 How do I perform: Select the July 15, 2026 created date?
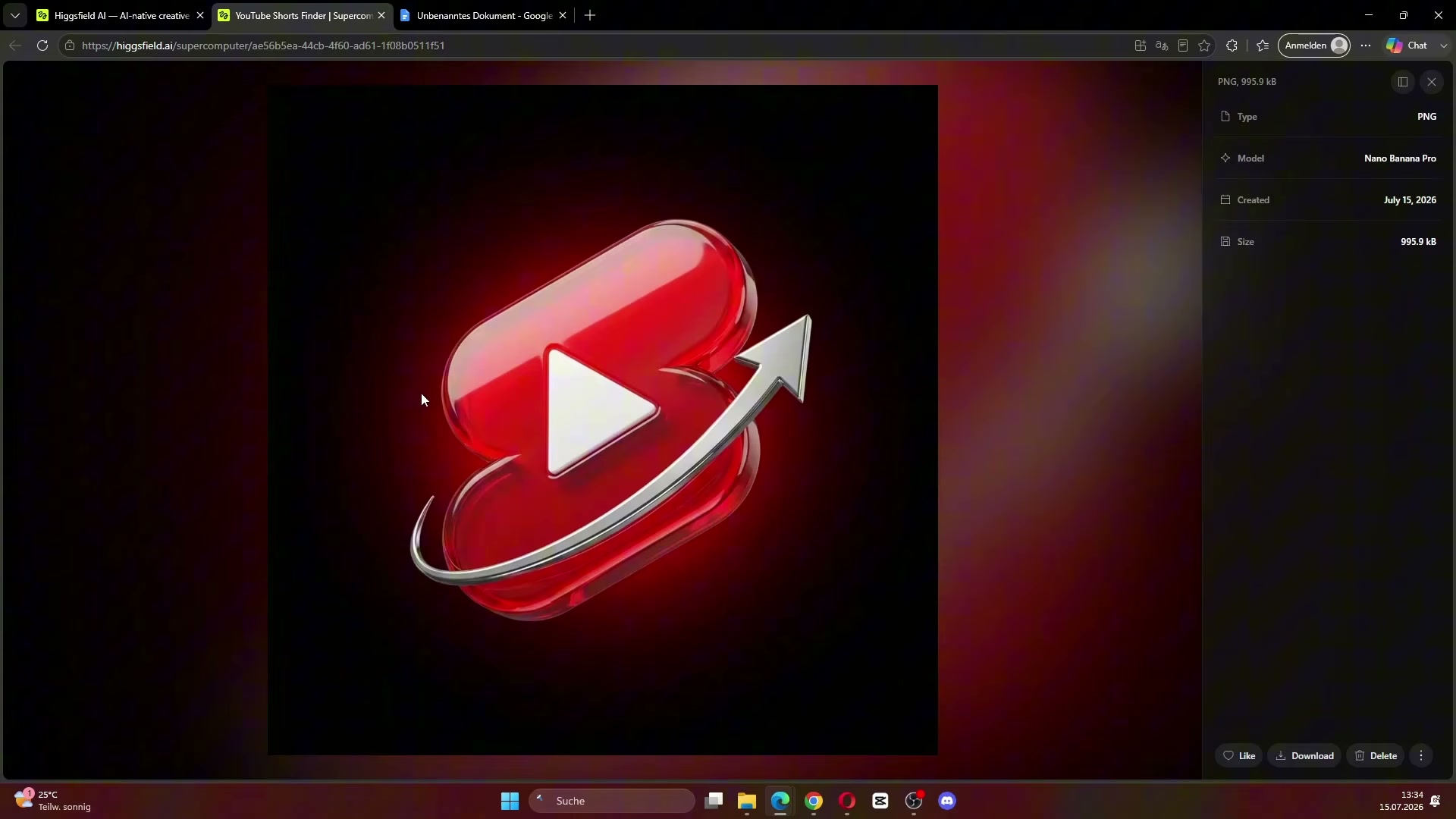pyautogui.click(x=1410, y=200)
